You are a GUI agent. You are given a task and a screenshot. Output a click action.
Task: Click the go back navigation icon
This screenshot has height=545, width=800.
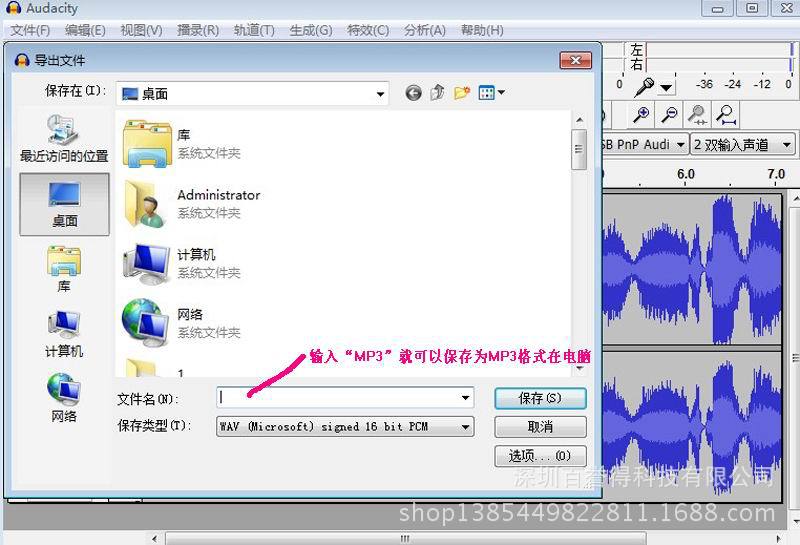413,93
